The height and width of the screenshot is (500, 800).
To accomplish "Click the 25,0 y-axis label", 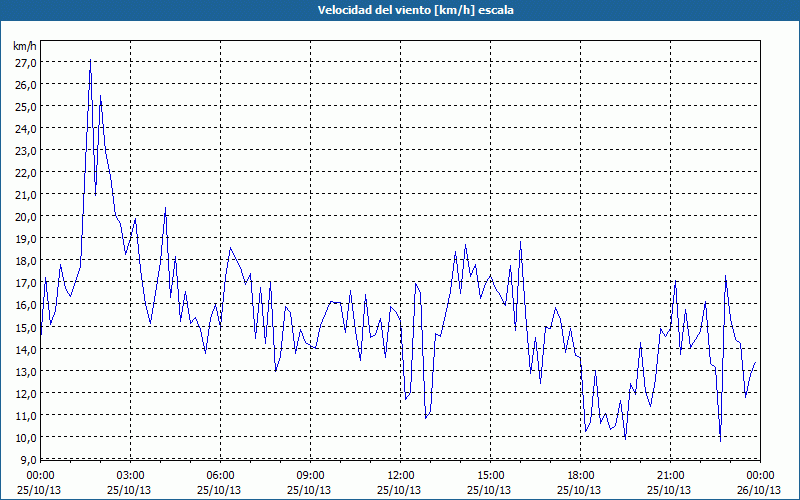I will coord(26,107).
